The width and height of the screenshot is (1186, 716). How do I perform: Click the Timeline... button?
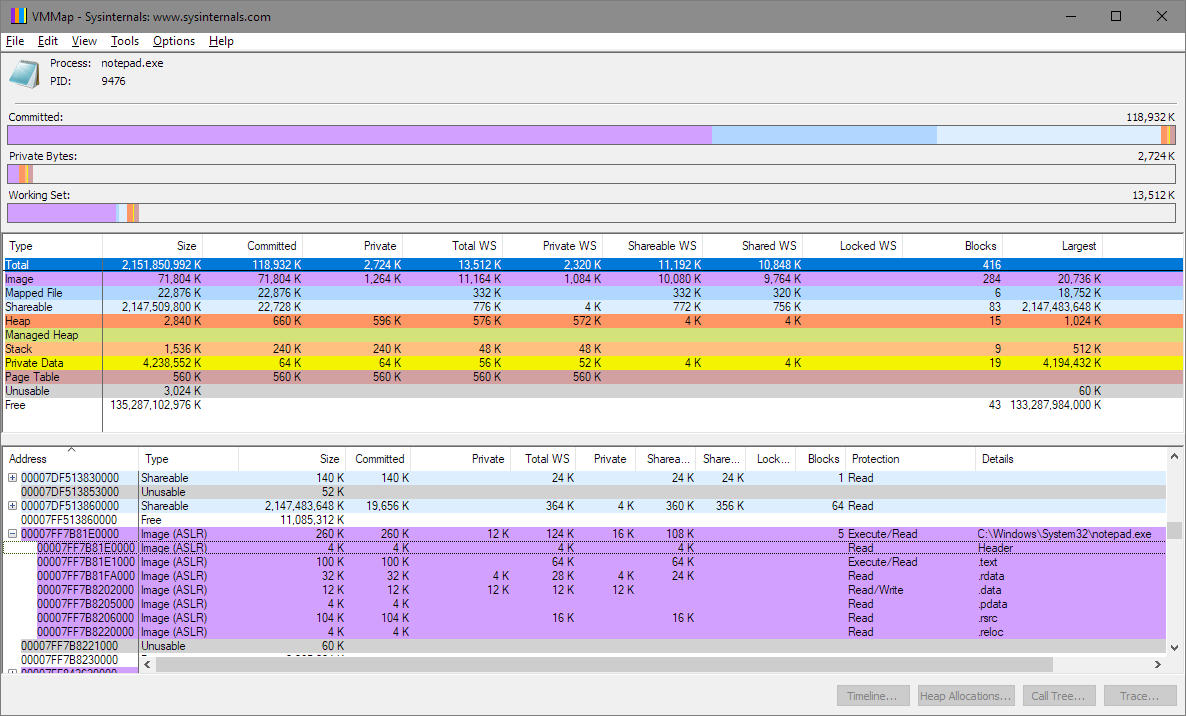point(872,696)
